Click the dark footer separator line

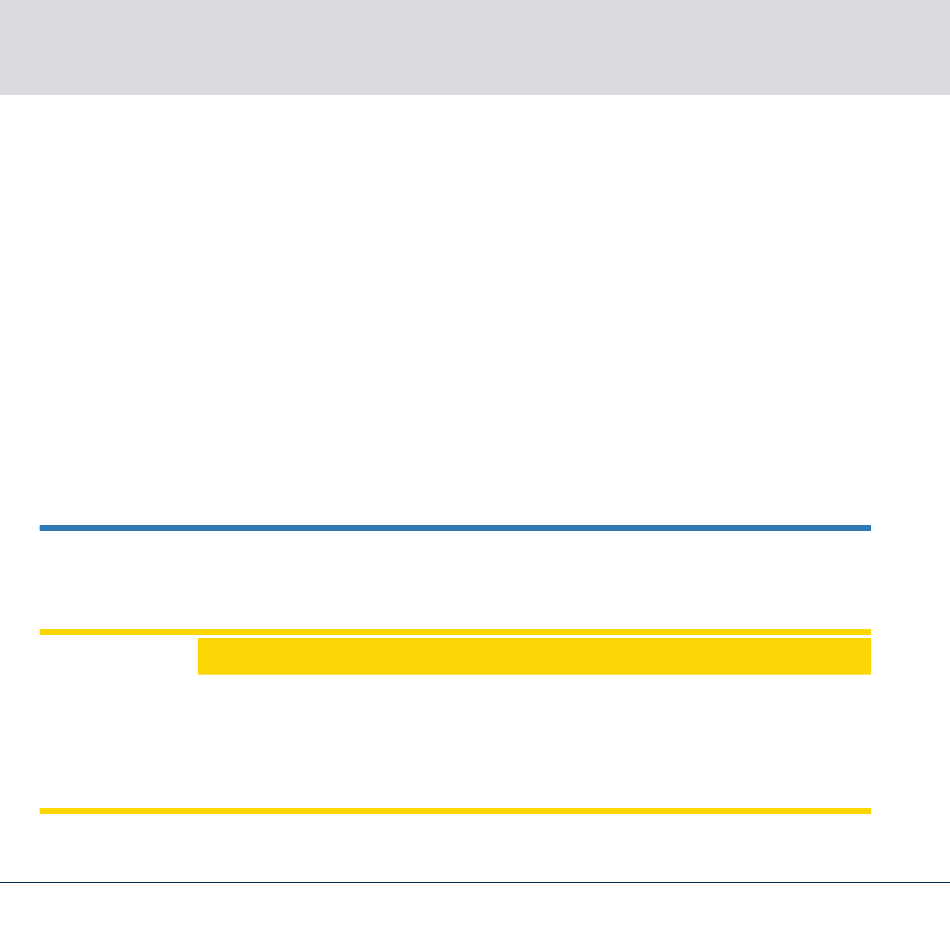click(475, 882)
